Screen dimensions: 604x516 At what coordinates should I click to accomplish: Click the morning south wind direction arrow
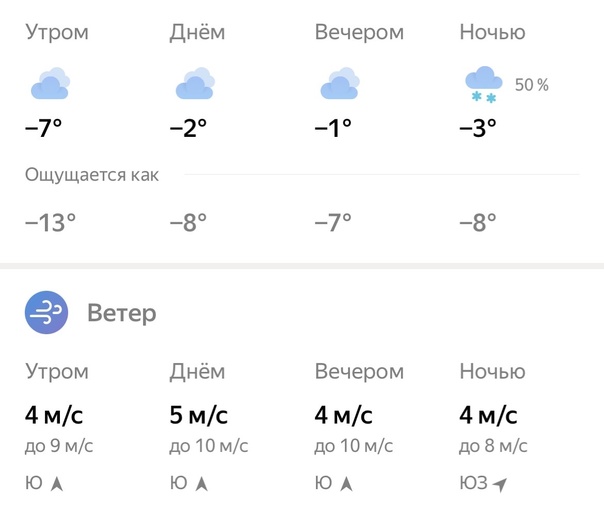pos(57,484)
